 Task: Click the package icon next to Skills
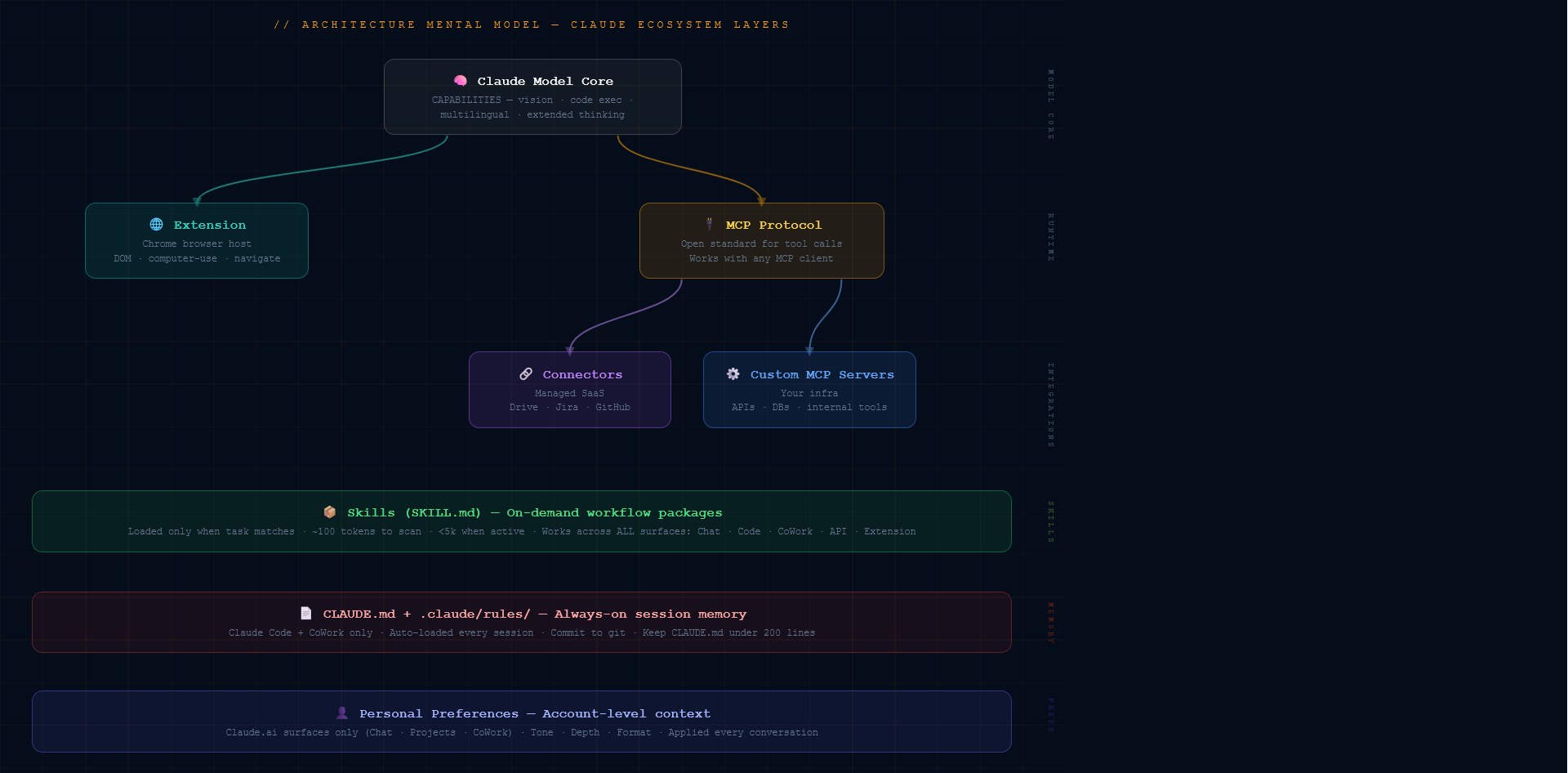[330, 512]
